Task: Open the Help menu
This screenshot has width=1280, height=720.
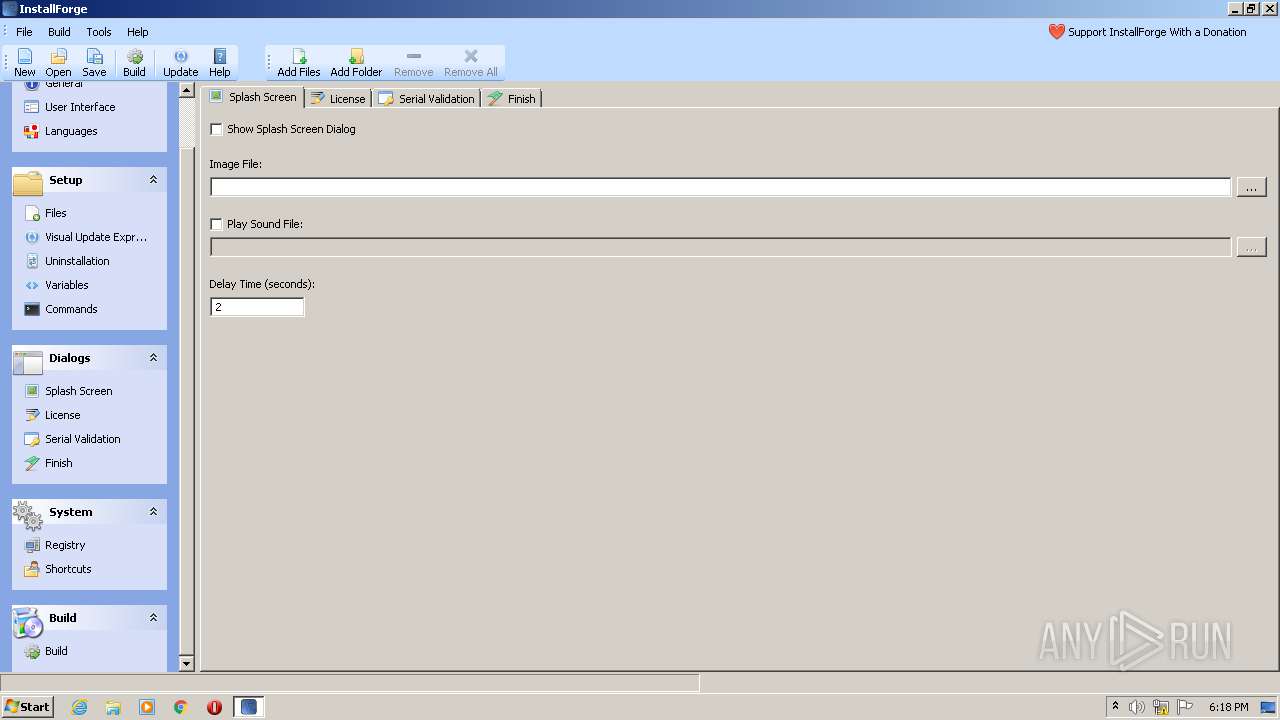Action: 138,32
